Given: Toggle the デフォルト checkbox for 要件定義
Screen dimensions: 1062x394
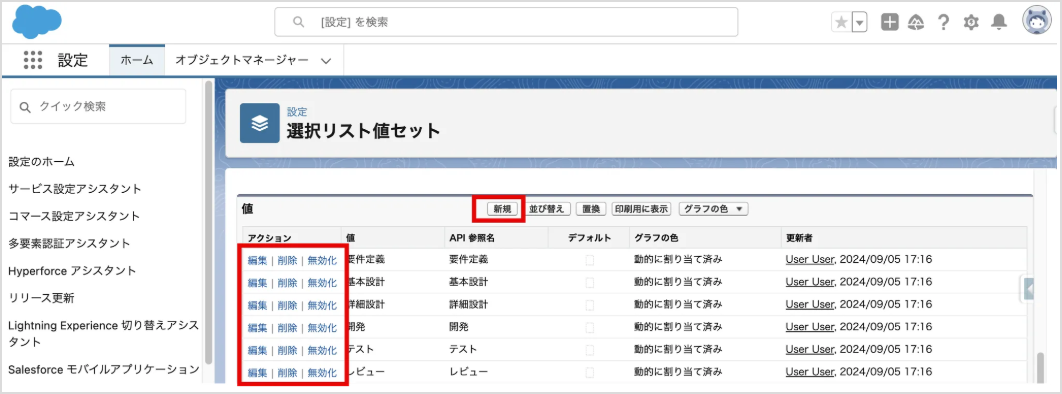Looking at the screenshot, I should [x=590, y=260].
